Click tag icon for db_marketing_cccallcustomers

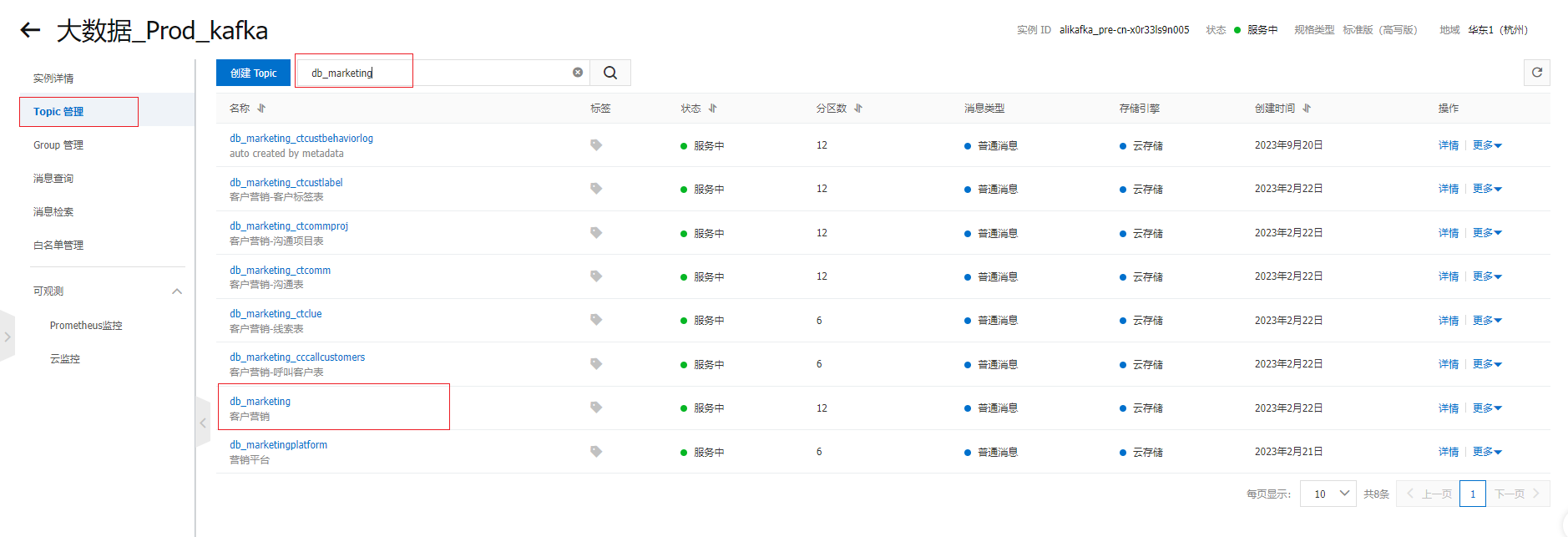(596, 364)
